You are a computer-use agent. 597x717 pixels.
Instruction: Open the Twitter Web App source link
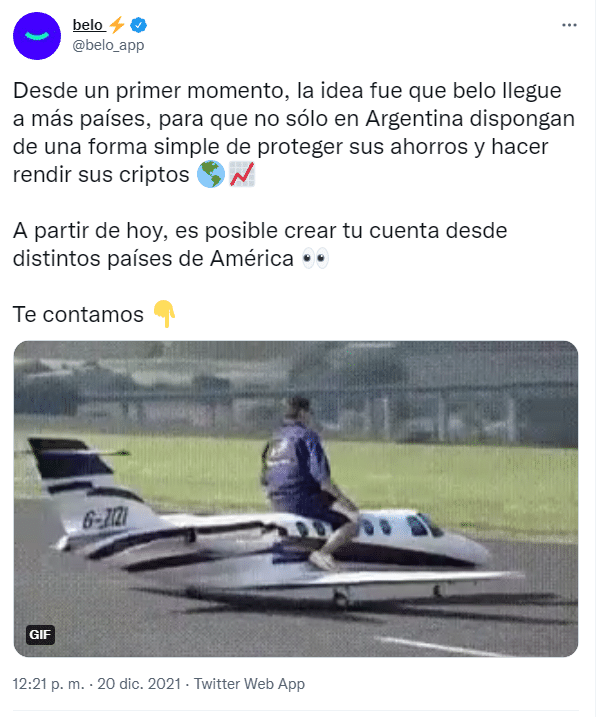pos(249,684)
